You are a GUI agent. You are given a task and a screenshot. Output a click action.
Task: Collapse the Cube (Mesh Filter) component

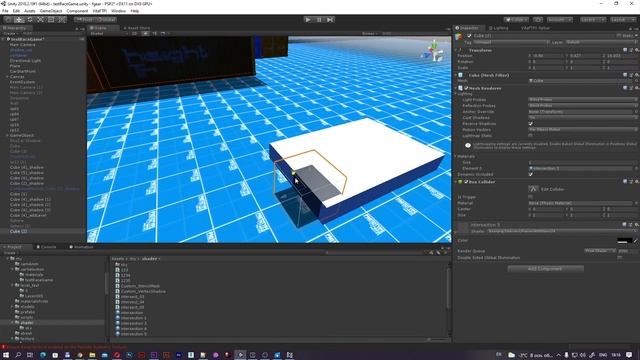pyautogui.click(x=456, y=75)
